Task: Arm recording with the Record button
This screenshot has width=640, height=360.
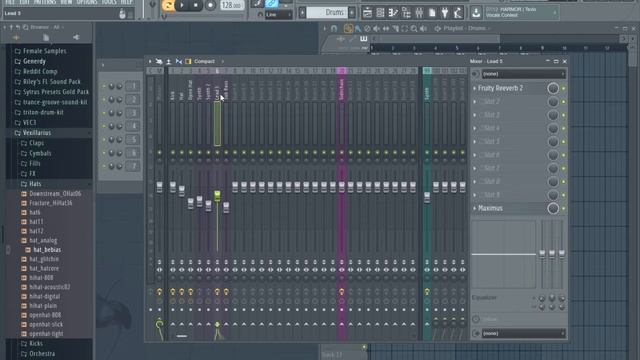Action: pos(210,5)
